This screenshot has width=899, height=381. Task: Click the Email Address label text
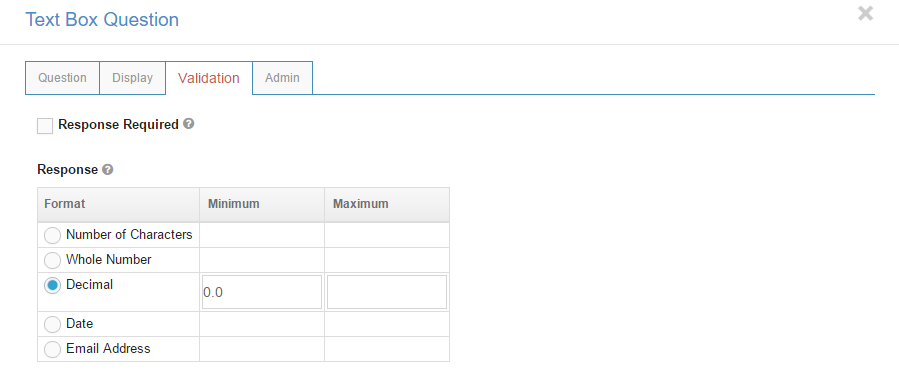pos(108,348)
